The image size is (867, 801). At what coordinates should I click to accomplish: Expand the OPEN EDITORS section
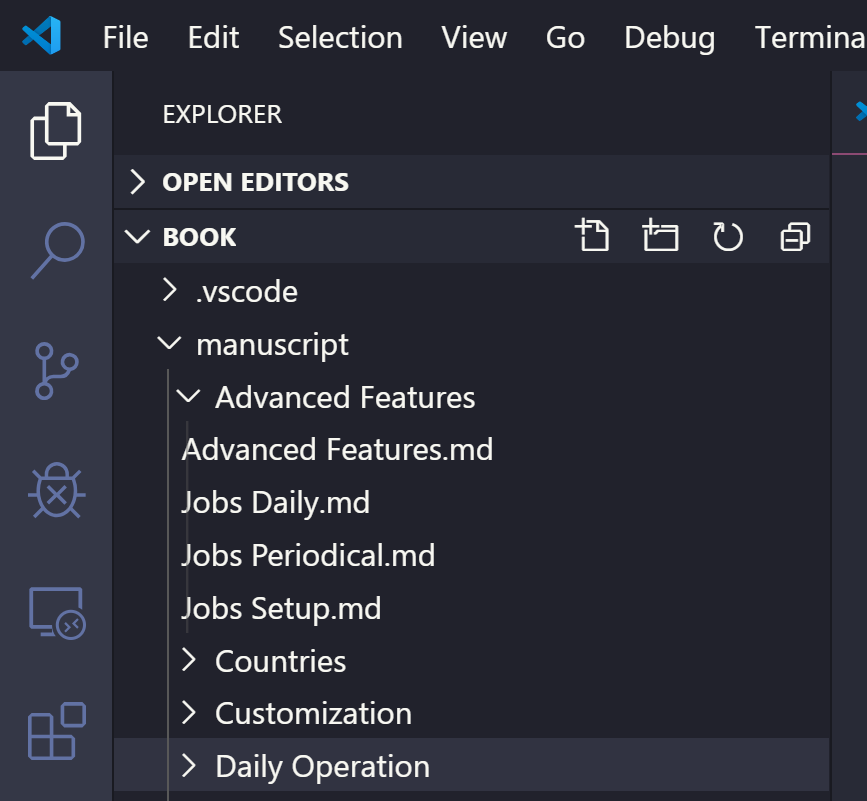(471, 182)
